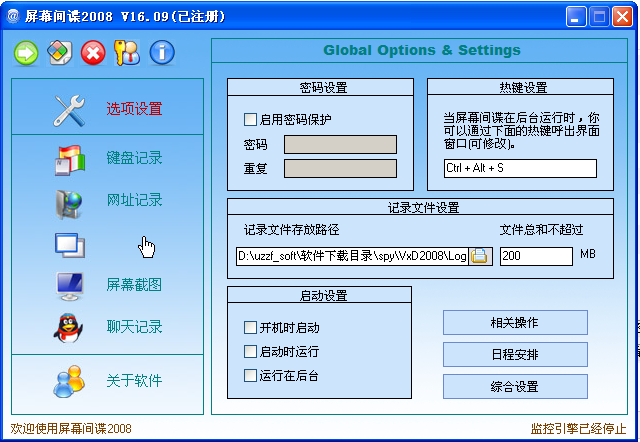Click the 密码 input field

pyautogui.click(x=340, y=144)
